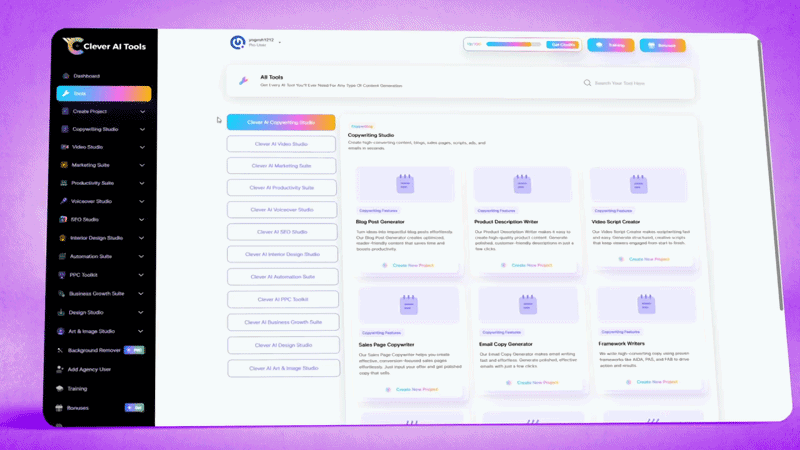
Task: Click the All Tools wrench icon
Action: click(242, 82)
